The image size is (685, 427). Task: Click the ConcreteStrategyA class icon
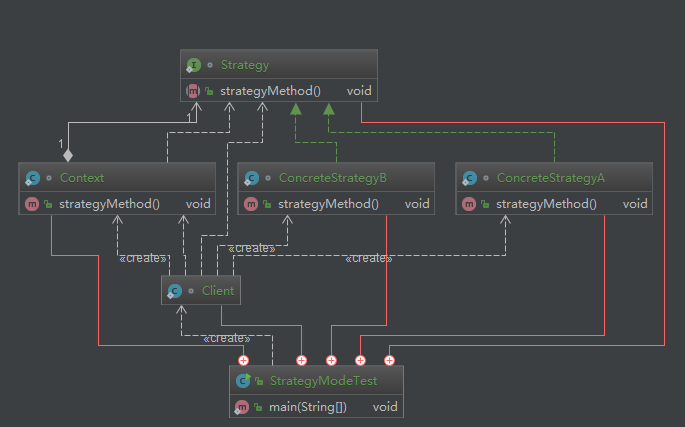pos(470,178)
